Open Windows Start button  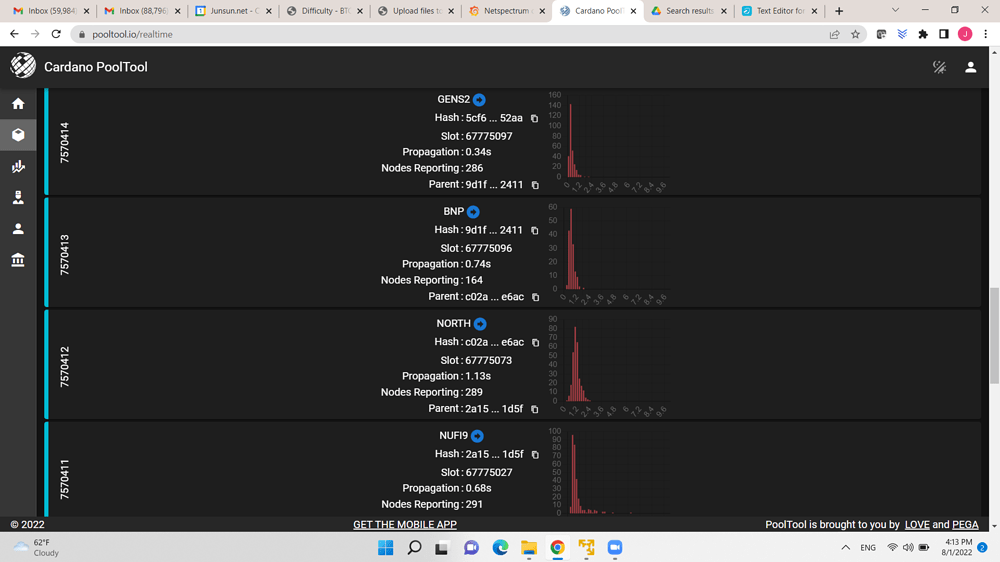point(386,547)
